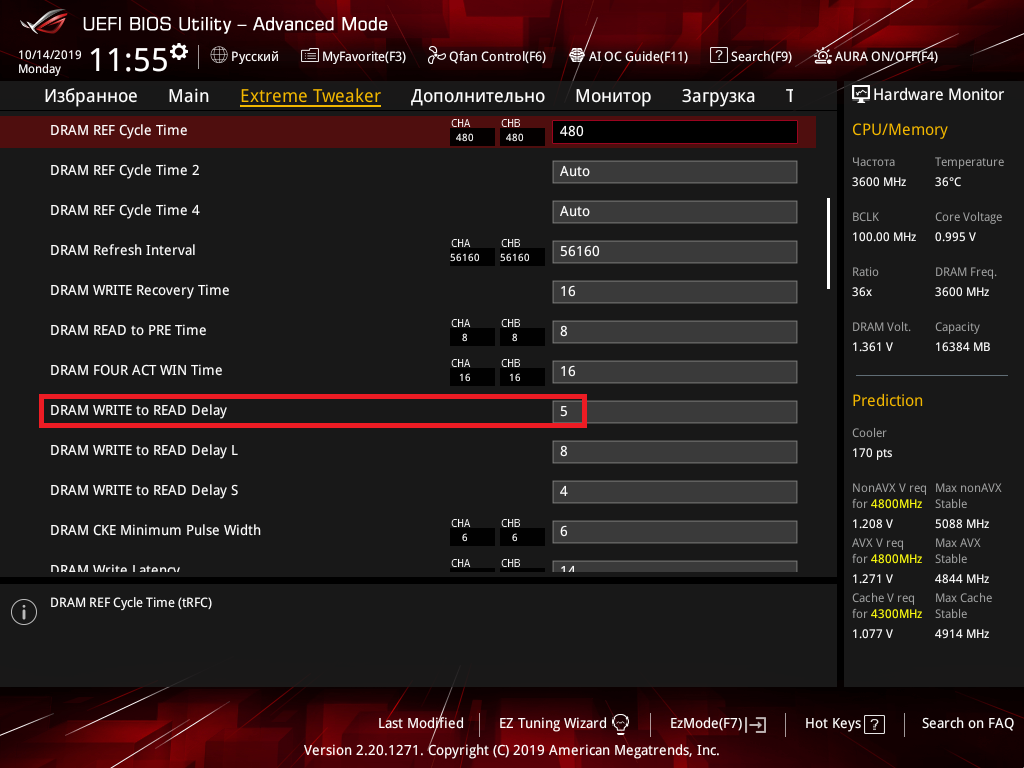Click CHA value for DRAM Refresh Interval

472,258
